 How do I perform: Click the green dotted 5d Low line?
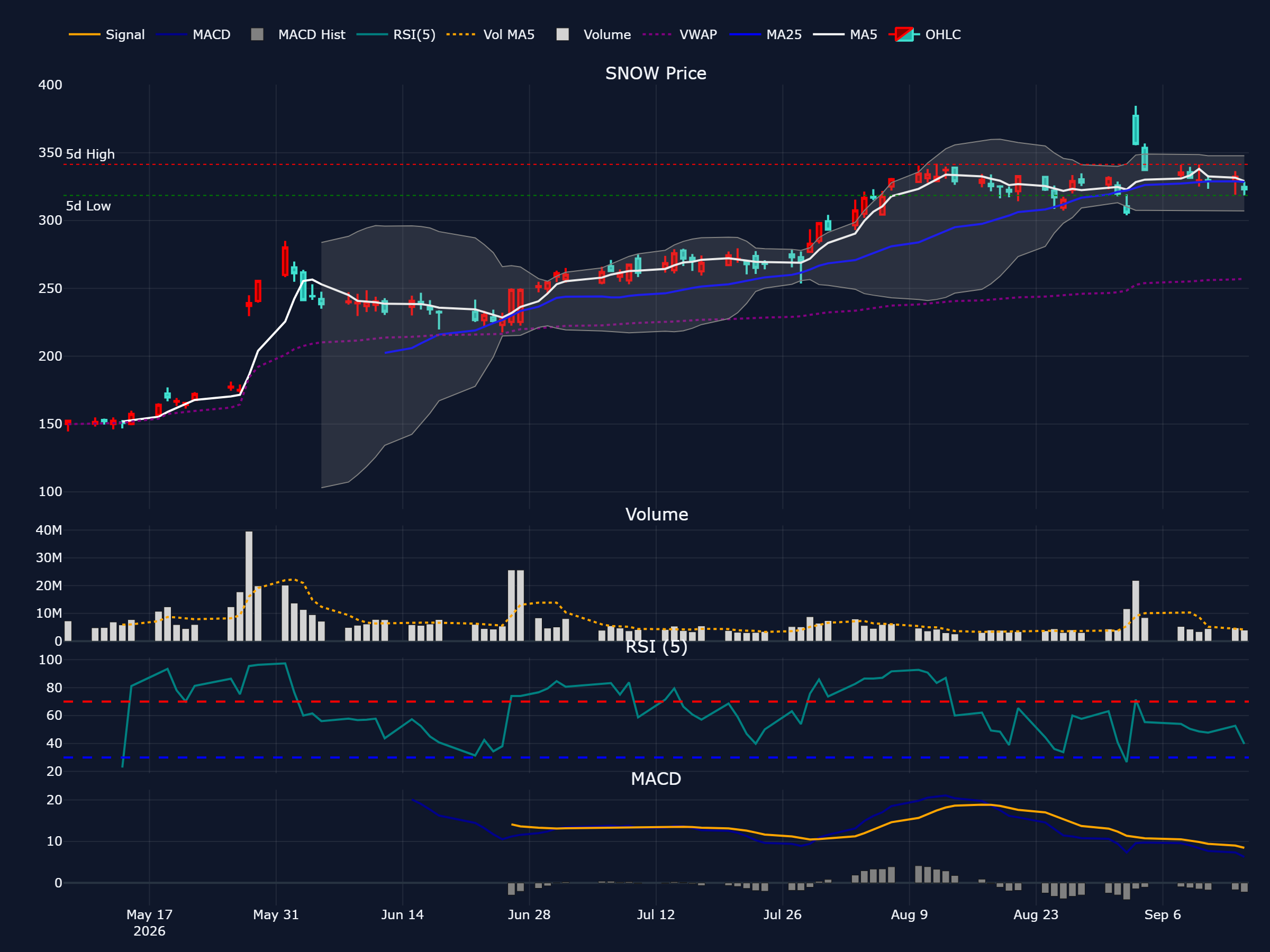[656, 196]
